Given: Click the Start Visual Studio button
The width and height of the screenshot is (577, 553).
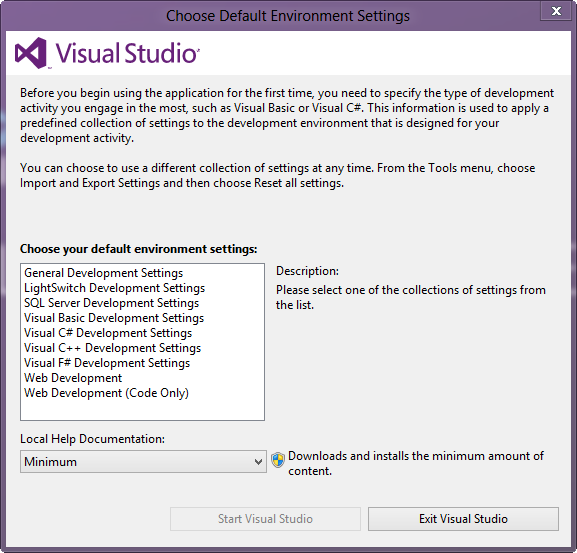Looking at the screenshot, I should coord(265,519).
